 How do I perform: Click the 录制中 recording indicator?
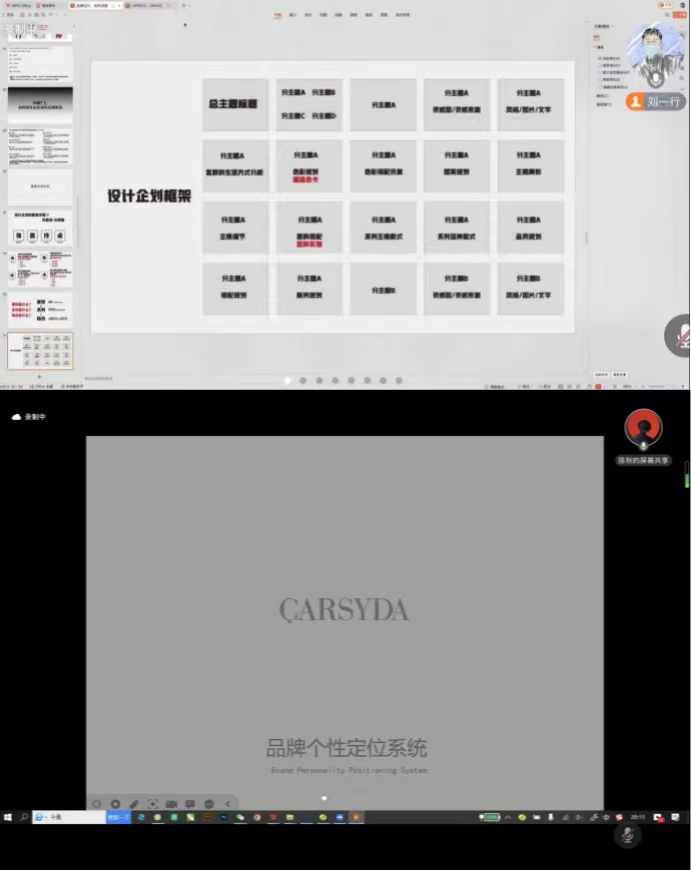29,416
